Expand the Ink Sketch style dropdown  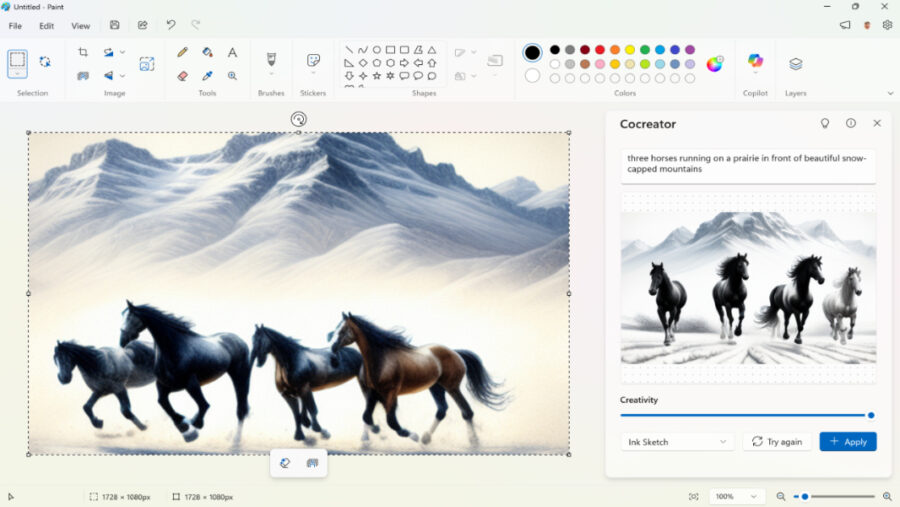pos(677,441)
